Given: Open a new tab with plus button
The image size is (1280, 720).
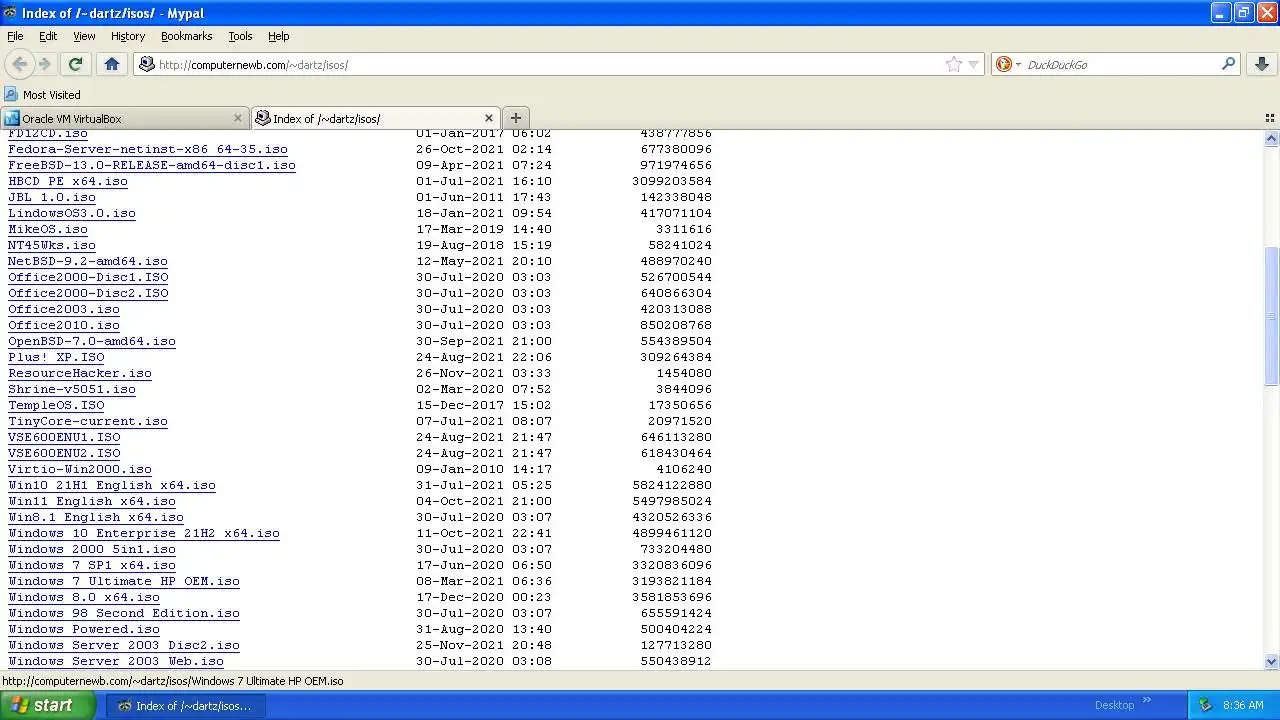Looking at the screenshot, I should point(515,118).
